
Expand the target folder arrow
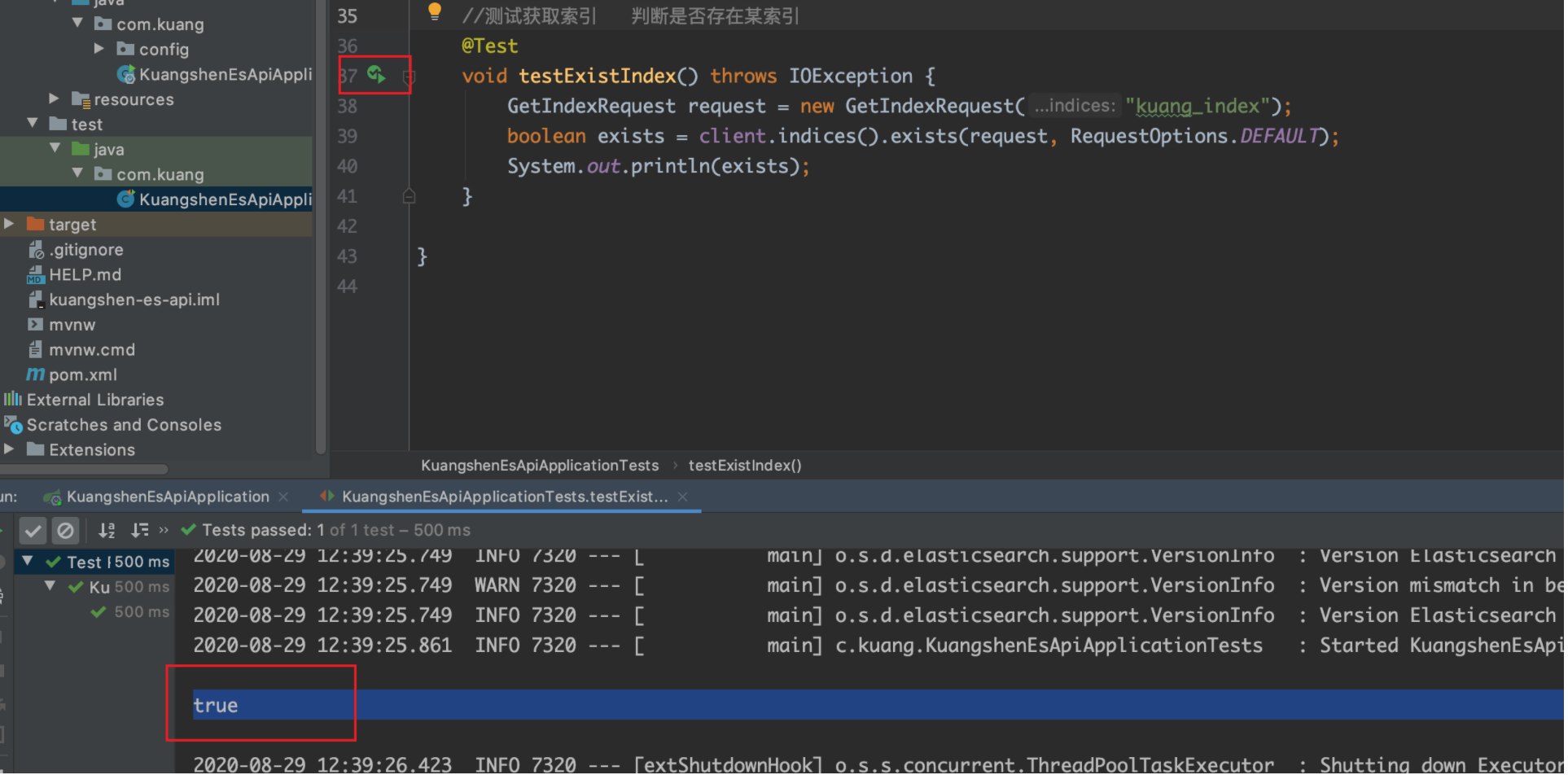click(9, 223)
